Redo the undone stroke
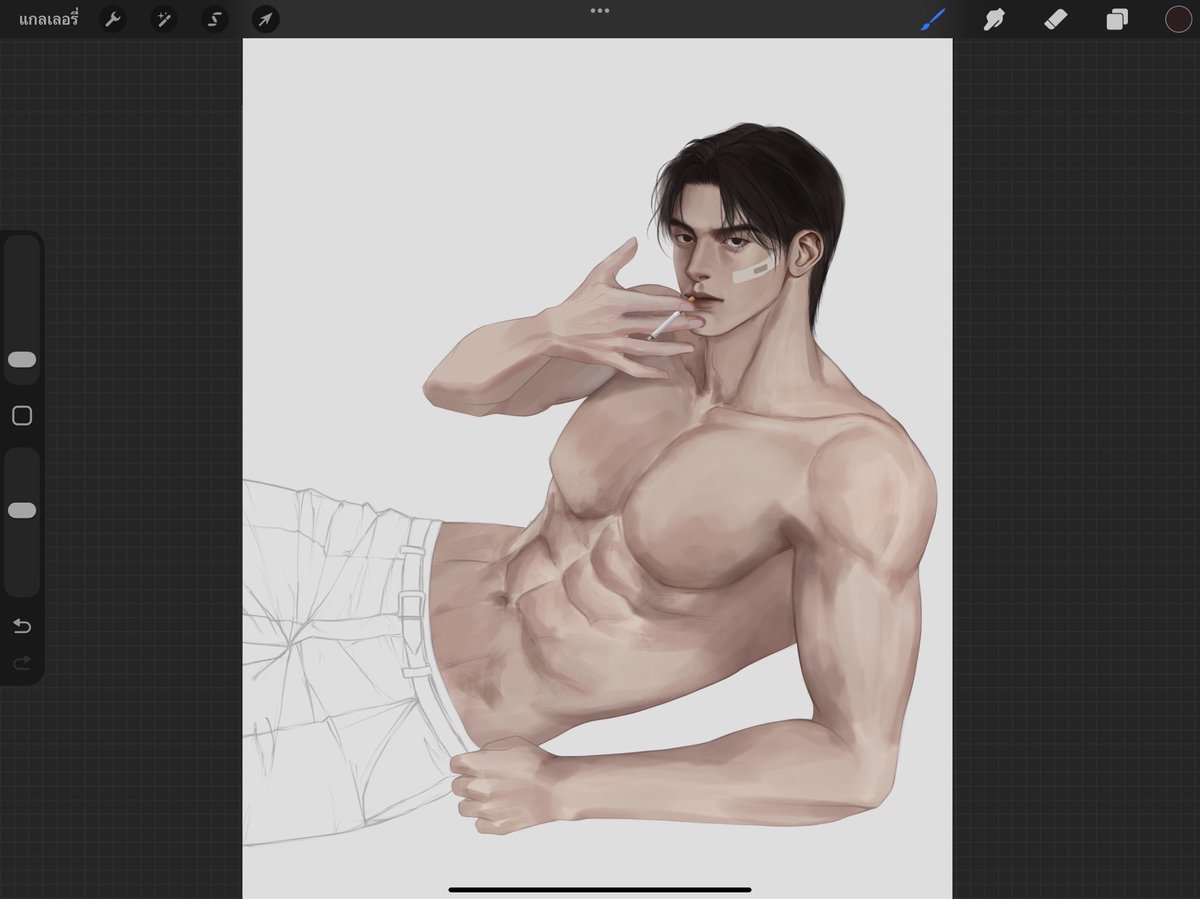This screenshot has width=1200, height=899. click(22, 662)
